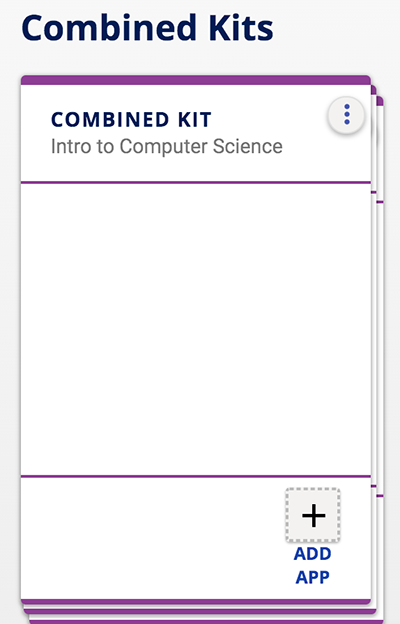Click the bottom purple edge of rearmost card
This screenshot has width=400, height=624.
pyautogui.click(x=205, y=621)
